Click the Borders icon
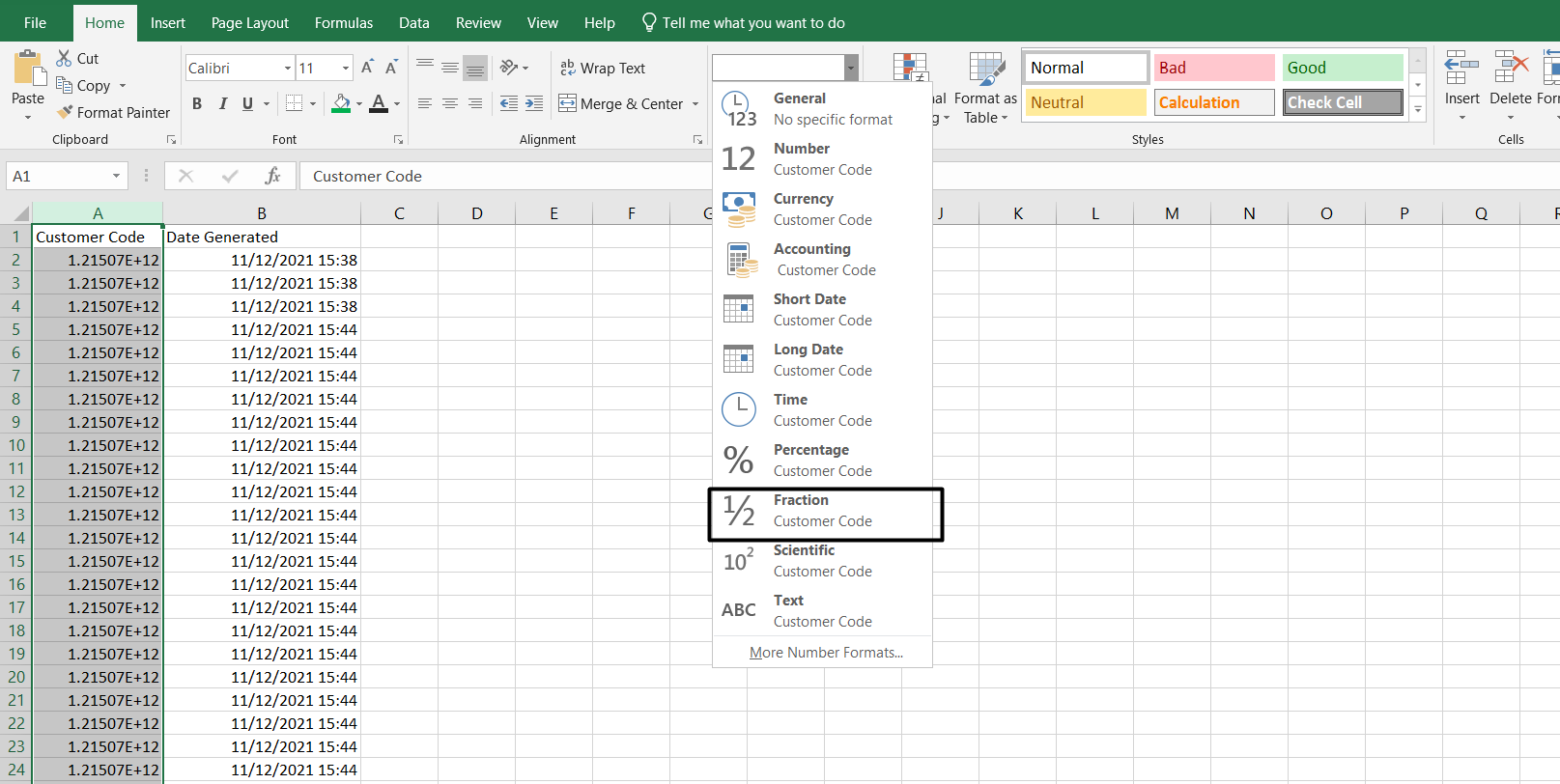The width and height of the screenshot is (1560, 784). pos(295,103)
